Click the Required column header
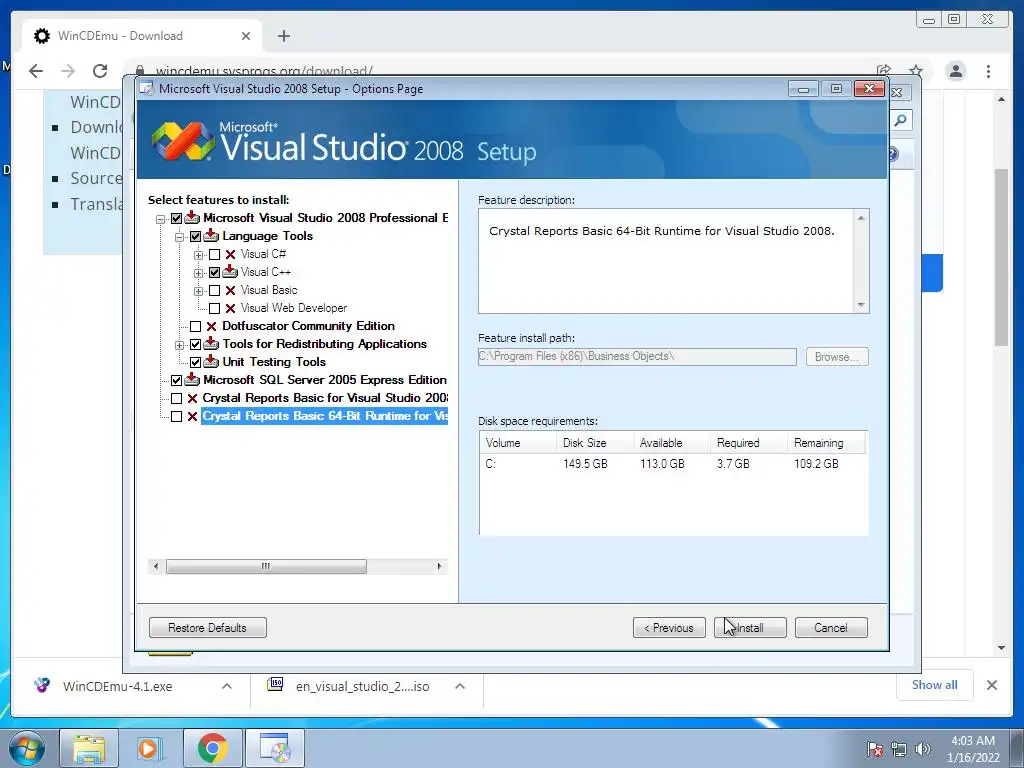The height and width of the screenshot is (768, 1024). (750, 443)
